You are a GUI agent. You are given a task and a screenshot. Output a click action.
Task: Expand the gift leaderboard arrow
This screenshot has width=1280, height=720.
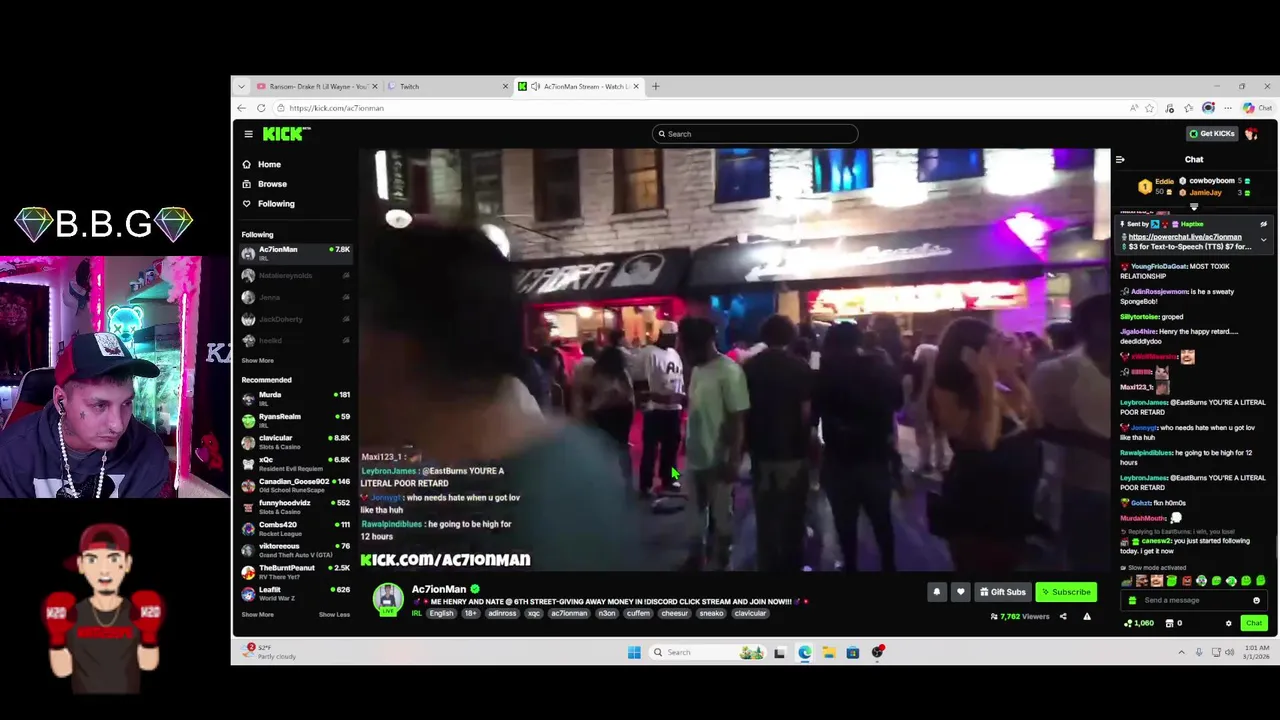(1193, 207)
